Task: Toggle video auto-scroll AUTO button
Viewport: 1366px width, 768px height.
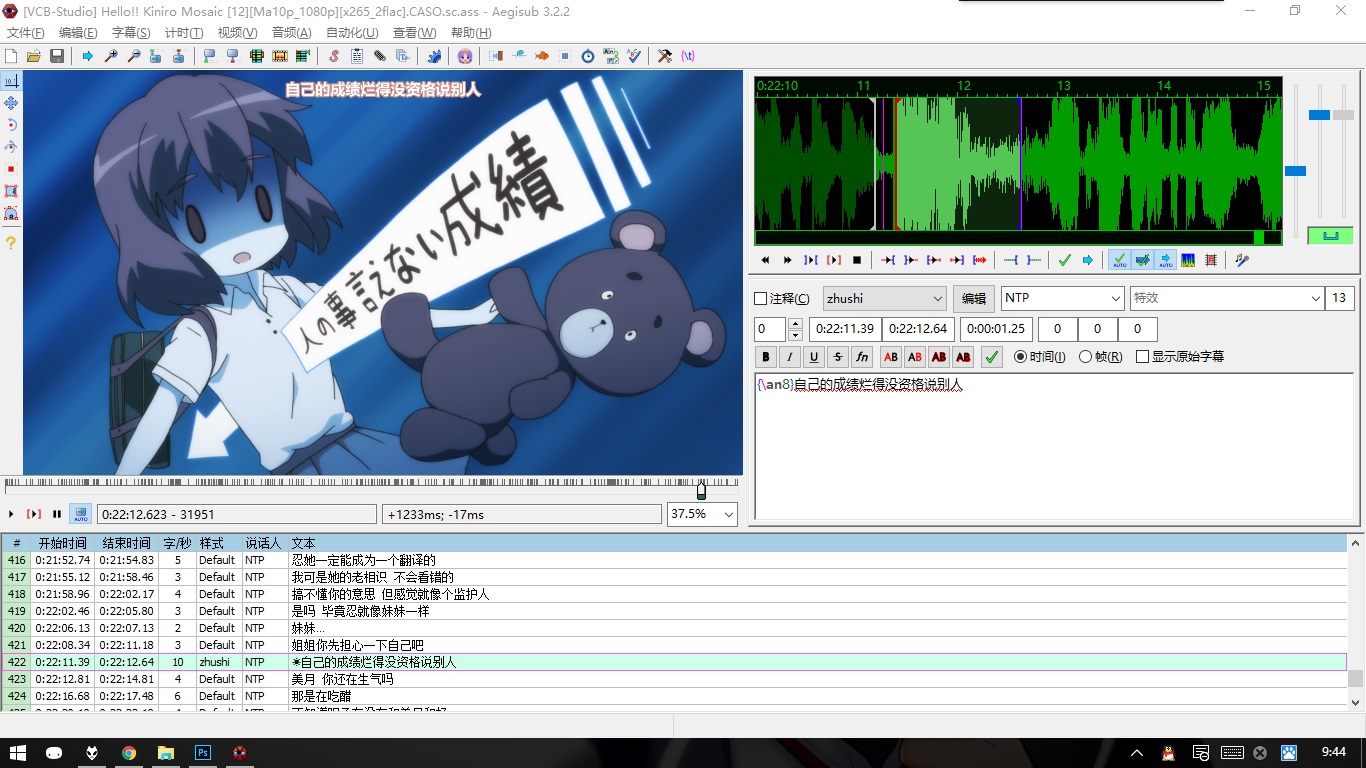Action: [80, 514]
